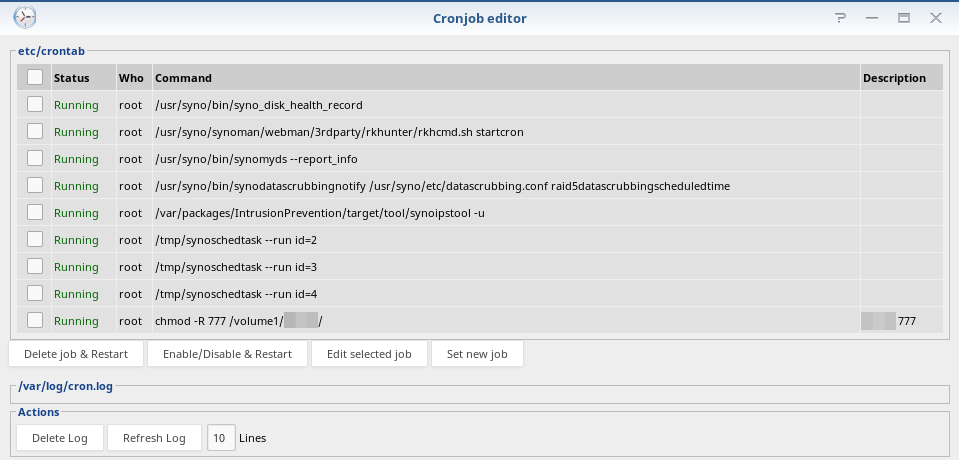Click the Cronjob editor clock icon
The height and width of the screenshot is (460, 959).
(x=25, y=17)
